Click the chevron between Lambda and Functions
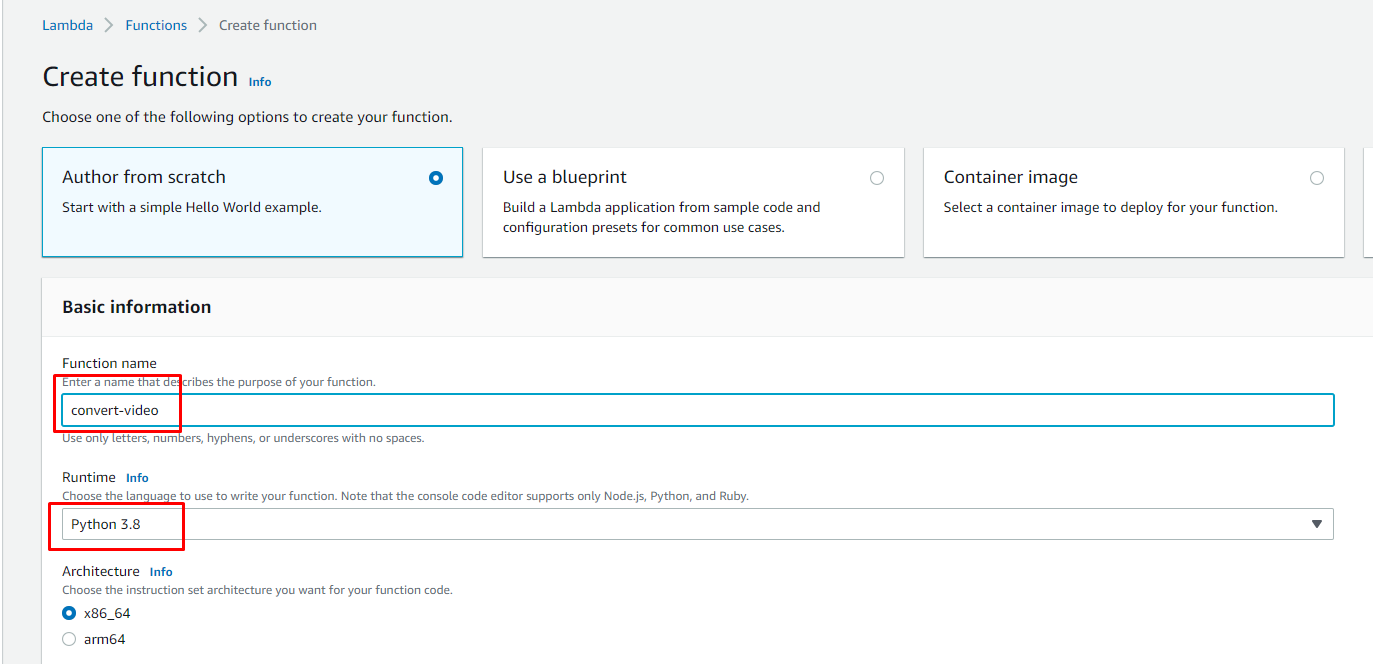 [109, 26]
